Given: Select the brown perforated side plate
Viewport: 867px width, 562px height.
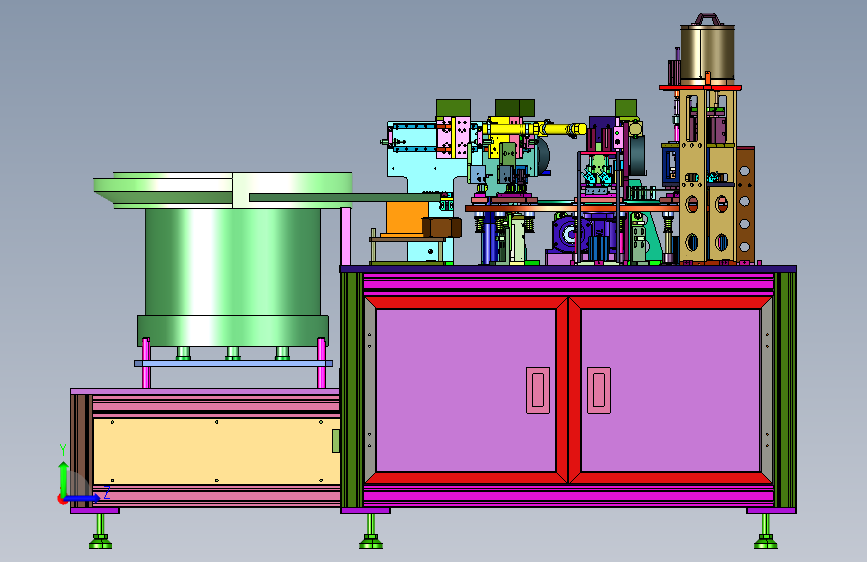Looking at the screenshot, I should (x=745, y=203).
